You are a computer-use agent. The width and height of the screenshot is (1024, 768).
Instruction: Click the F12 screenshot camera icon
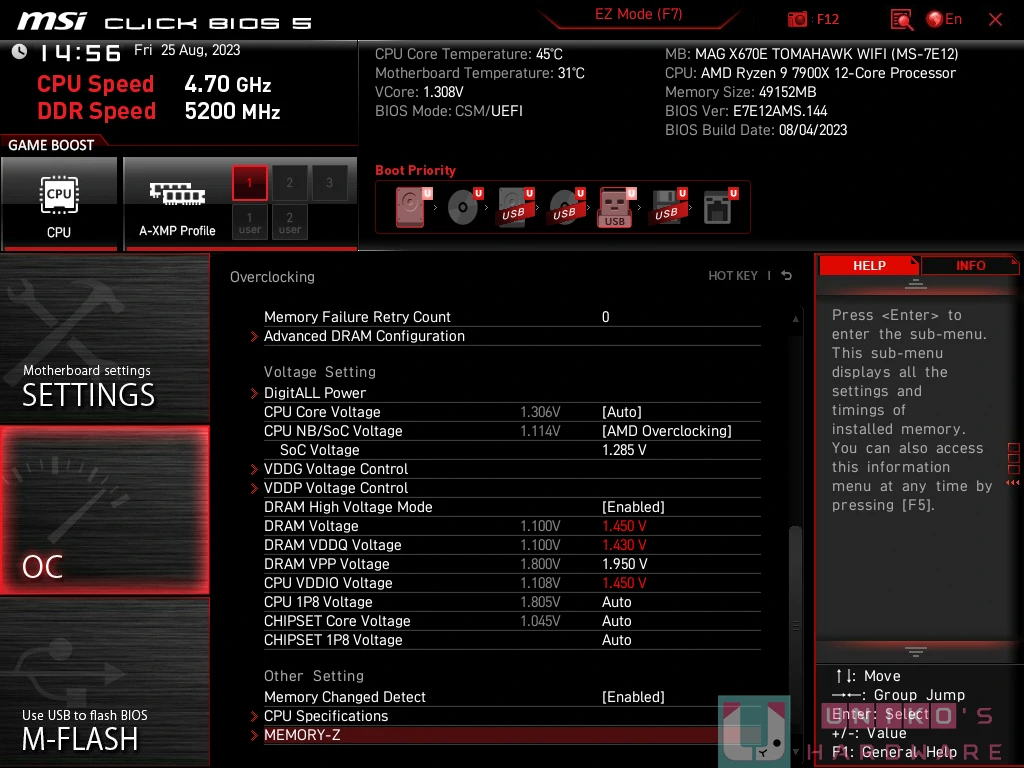coord(797,20)
